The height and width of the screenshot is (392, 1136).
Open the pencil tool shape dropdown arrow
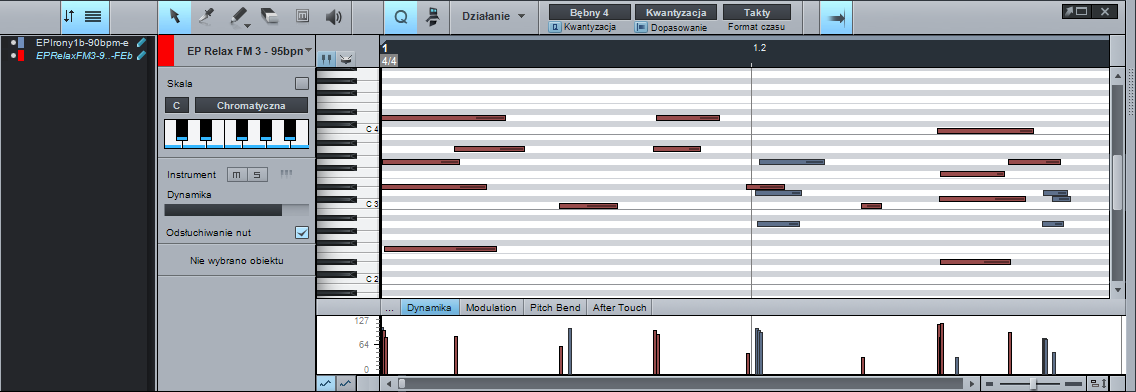coord(248,26)
